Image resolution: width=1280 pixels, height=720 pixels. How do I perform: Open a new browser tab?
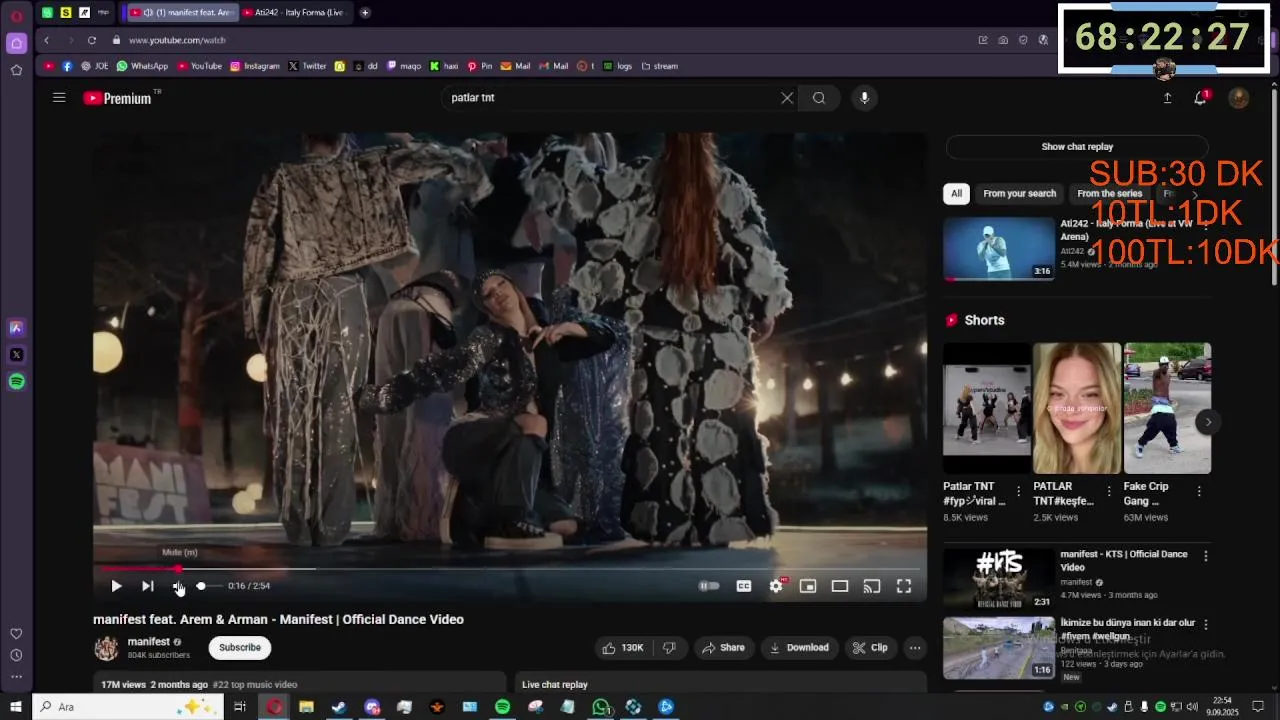(x=365, y=12)
